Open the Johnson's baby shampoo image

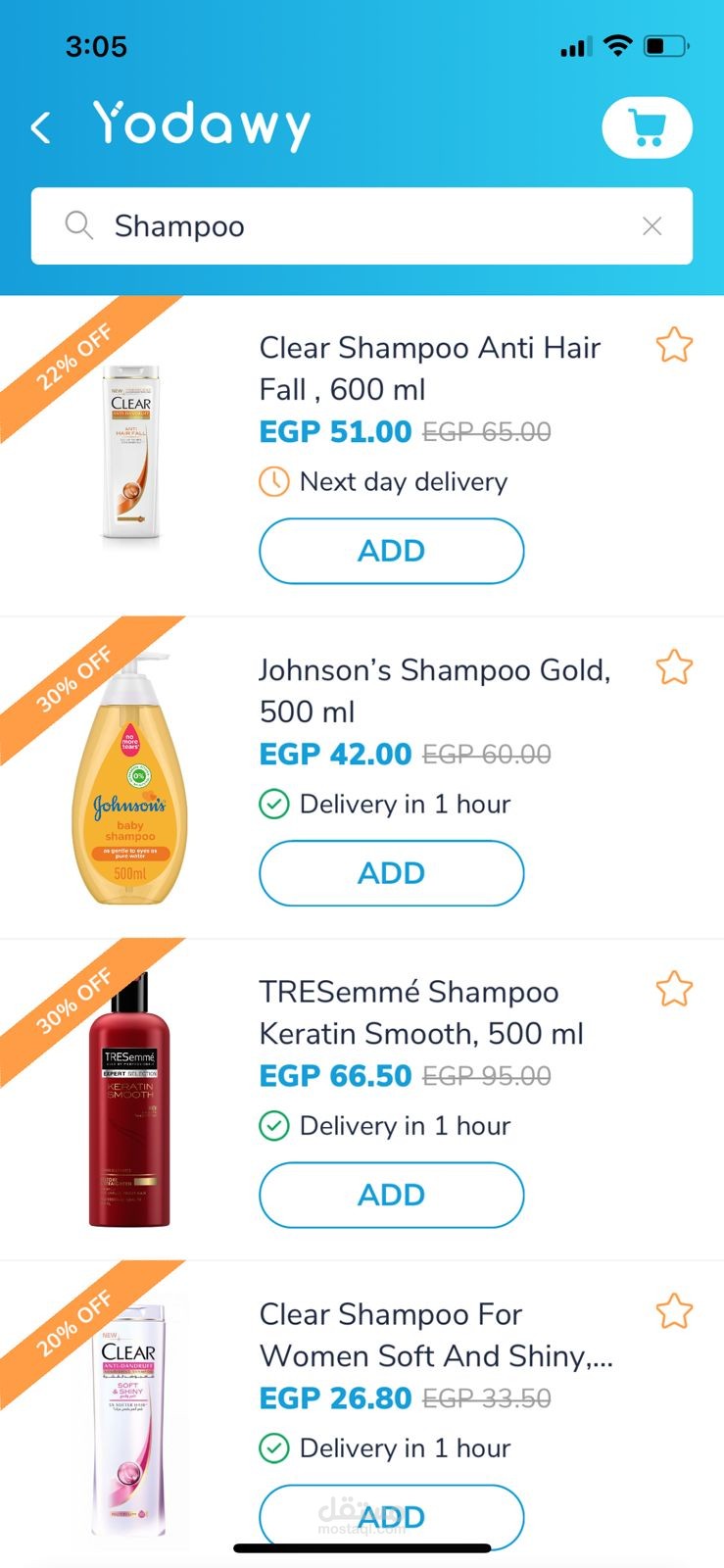[129, 779]
